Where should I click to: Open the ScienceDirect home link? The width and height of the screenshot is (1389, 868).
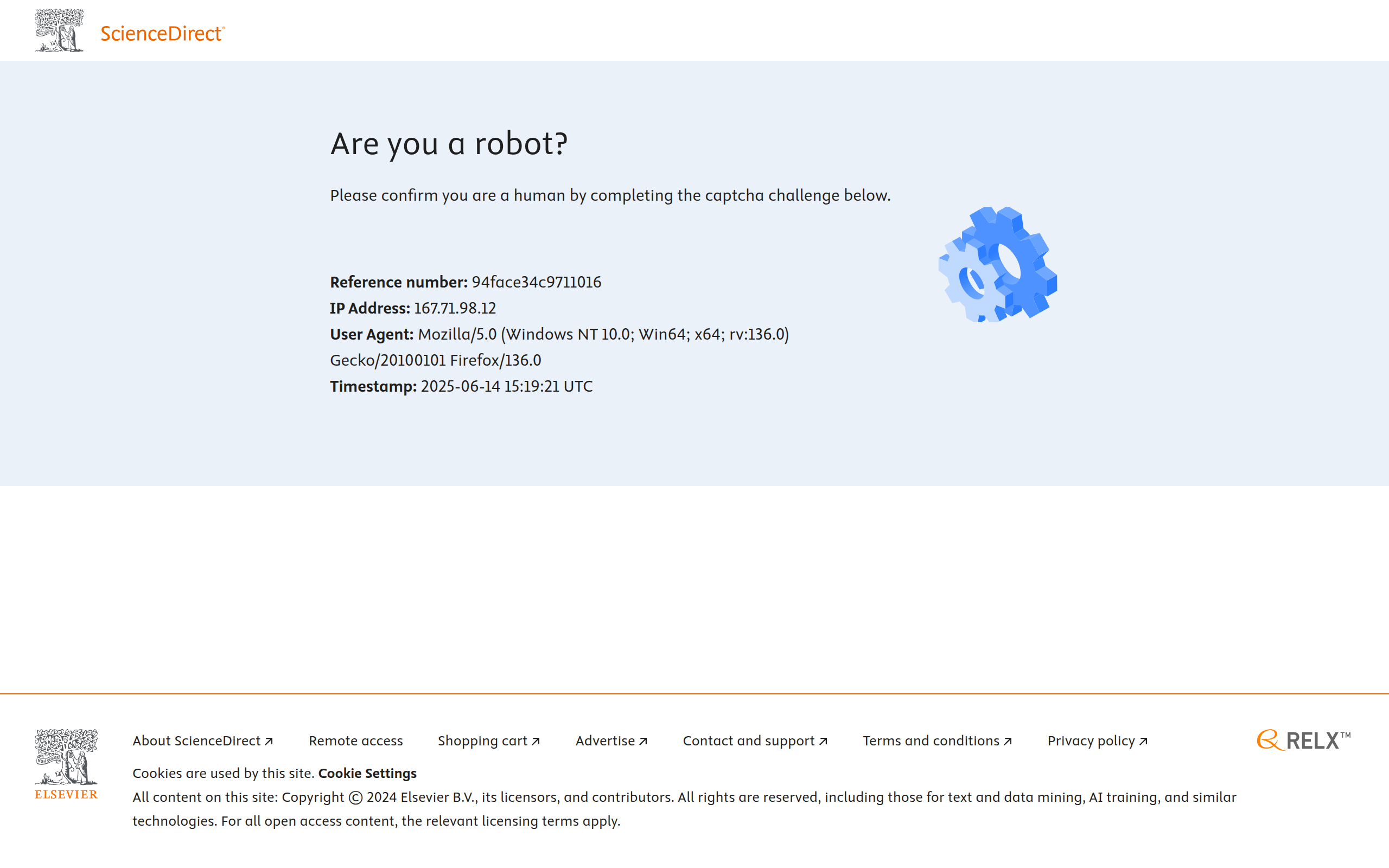(x=163, y=33)
